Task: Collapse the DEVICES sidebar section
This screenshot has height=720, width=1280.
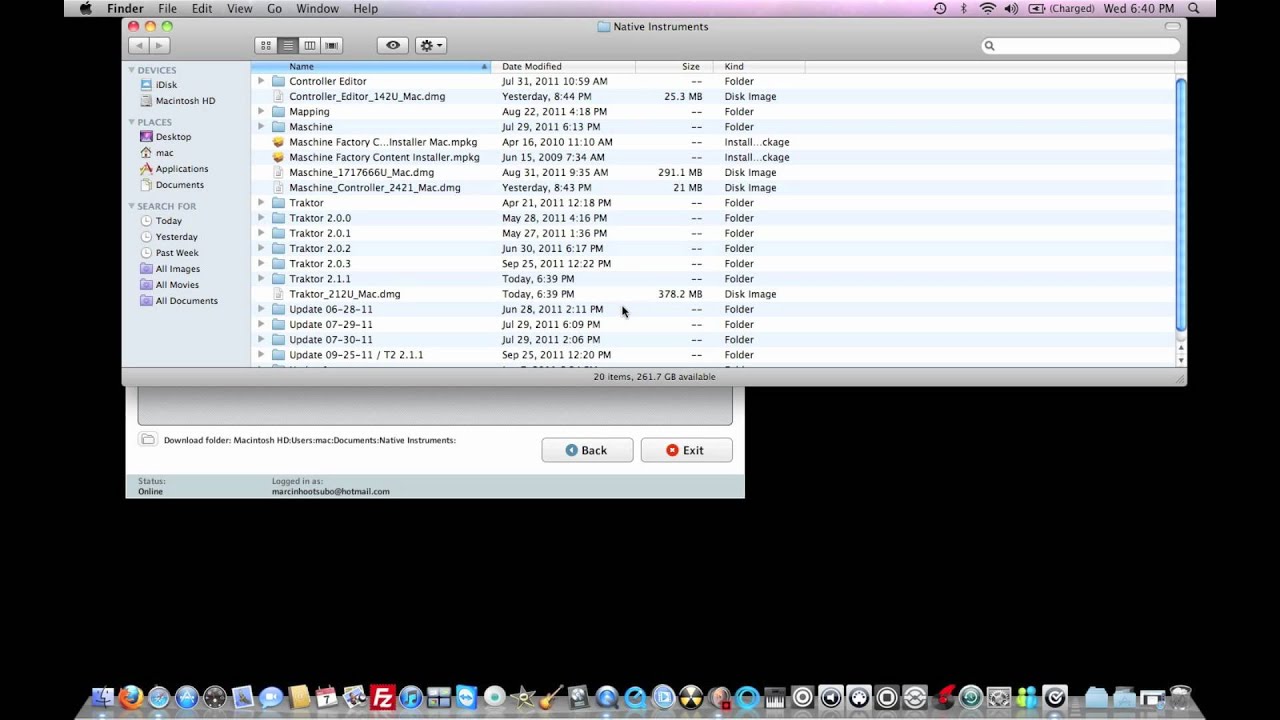Action: (x=131, y=70)
